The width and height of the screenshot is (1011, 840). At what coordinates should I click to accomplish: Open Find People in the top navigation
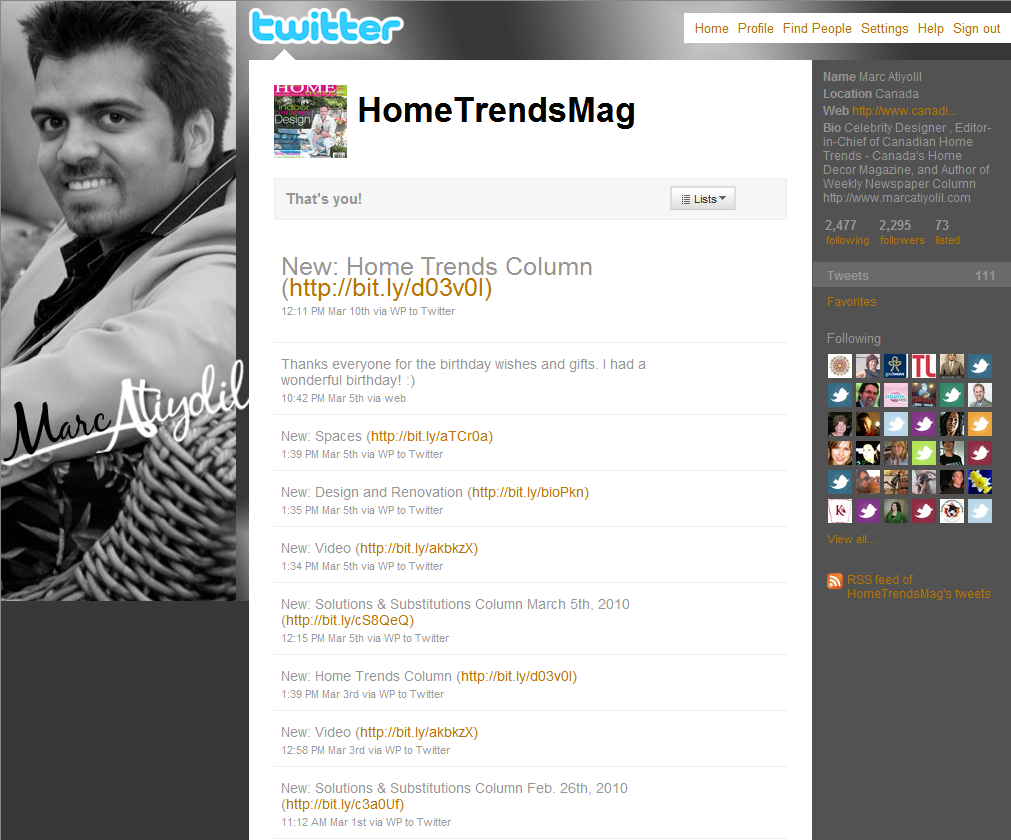coord(817,28)
